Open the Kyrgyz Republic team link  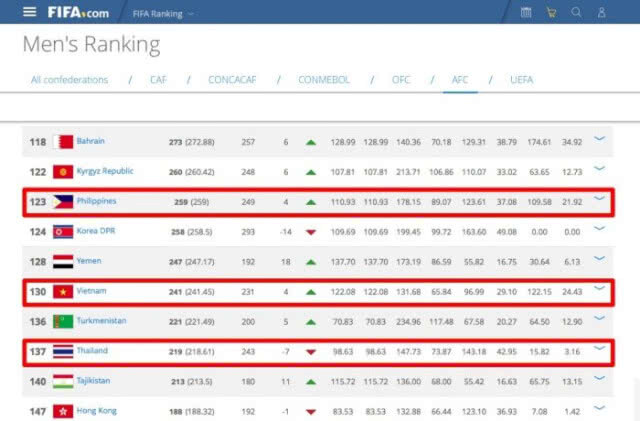(105, 171)
